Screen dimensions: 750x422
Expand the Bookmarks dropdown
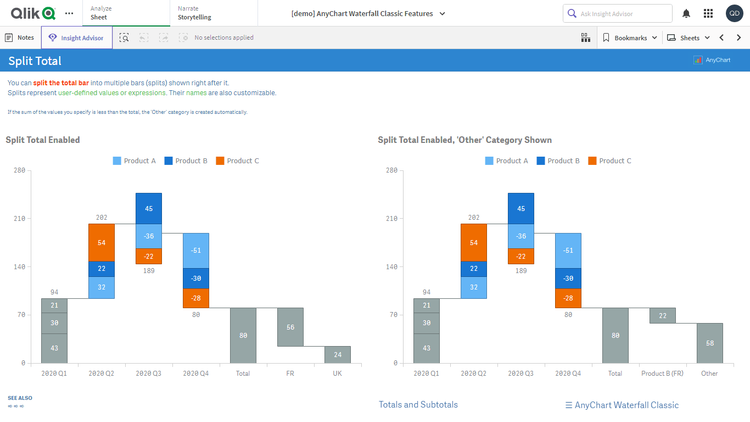(x=629, y=37)
